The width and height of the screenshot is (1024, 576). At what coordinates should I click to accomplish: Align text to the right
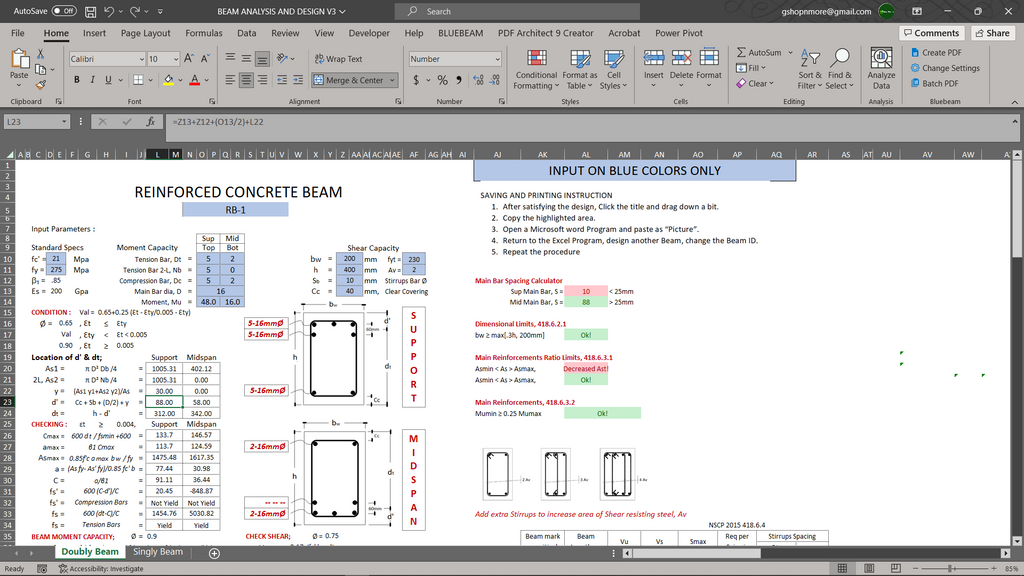tap(262, 80)
